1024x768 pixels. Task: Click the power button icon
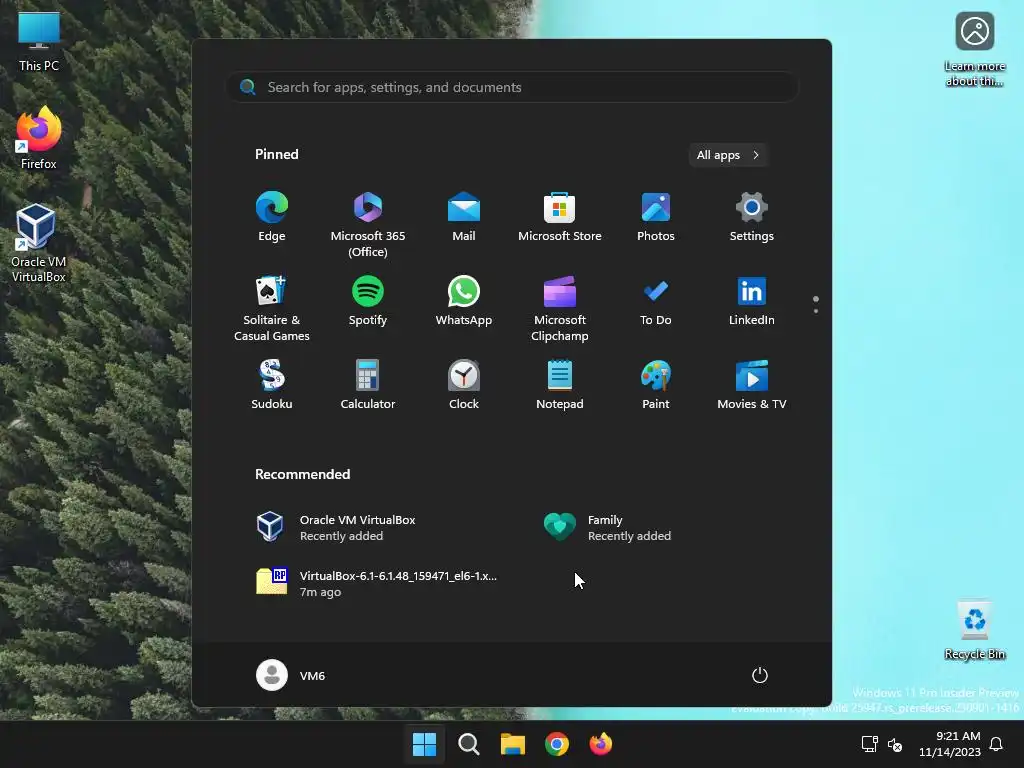click(760, 675)
